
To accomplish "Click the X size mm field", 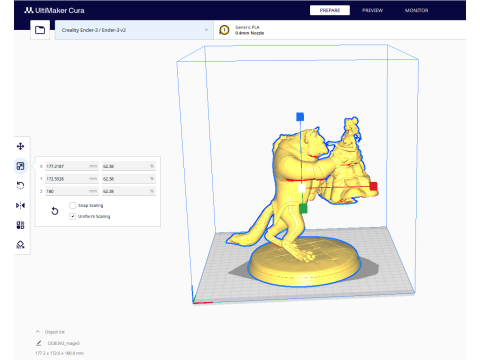I will point(72,166).
